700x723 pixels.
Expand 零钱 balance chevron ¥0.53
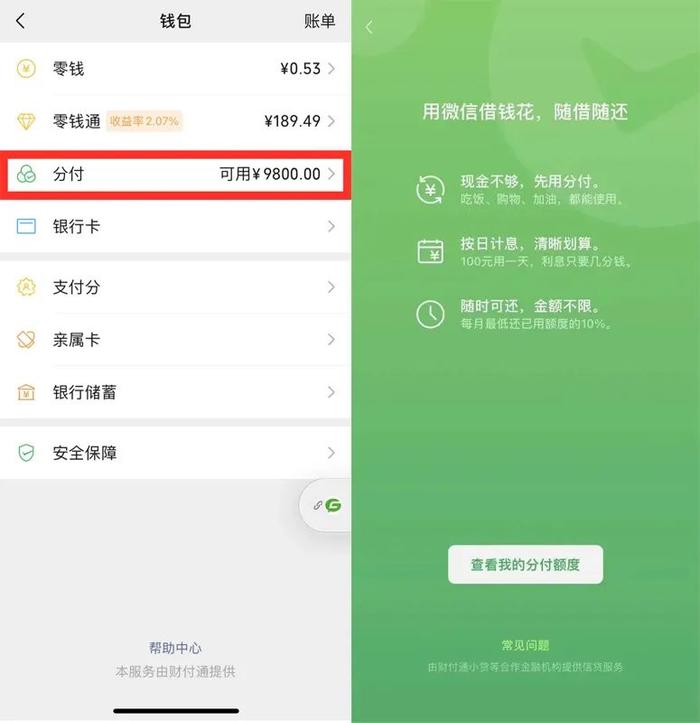[x=332, y=69]
